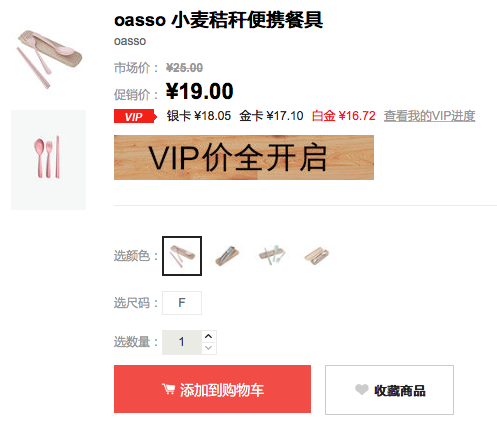Screen dimensions: 497x421
Task: Select the pink cutlery color option
Action: (182, 256)
